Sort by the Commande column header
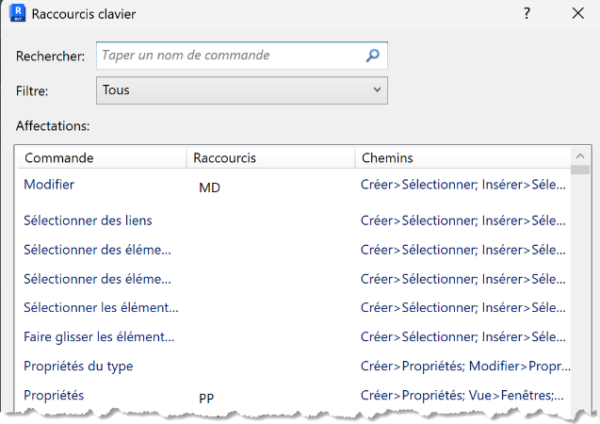 102,158
